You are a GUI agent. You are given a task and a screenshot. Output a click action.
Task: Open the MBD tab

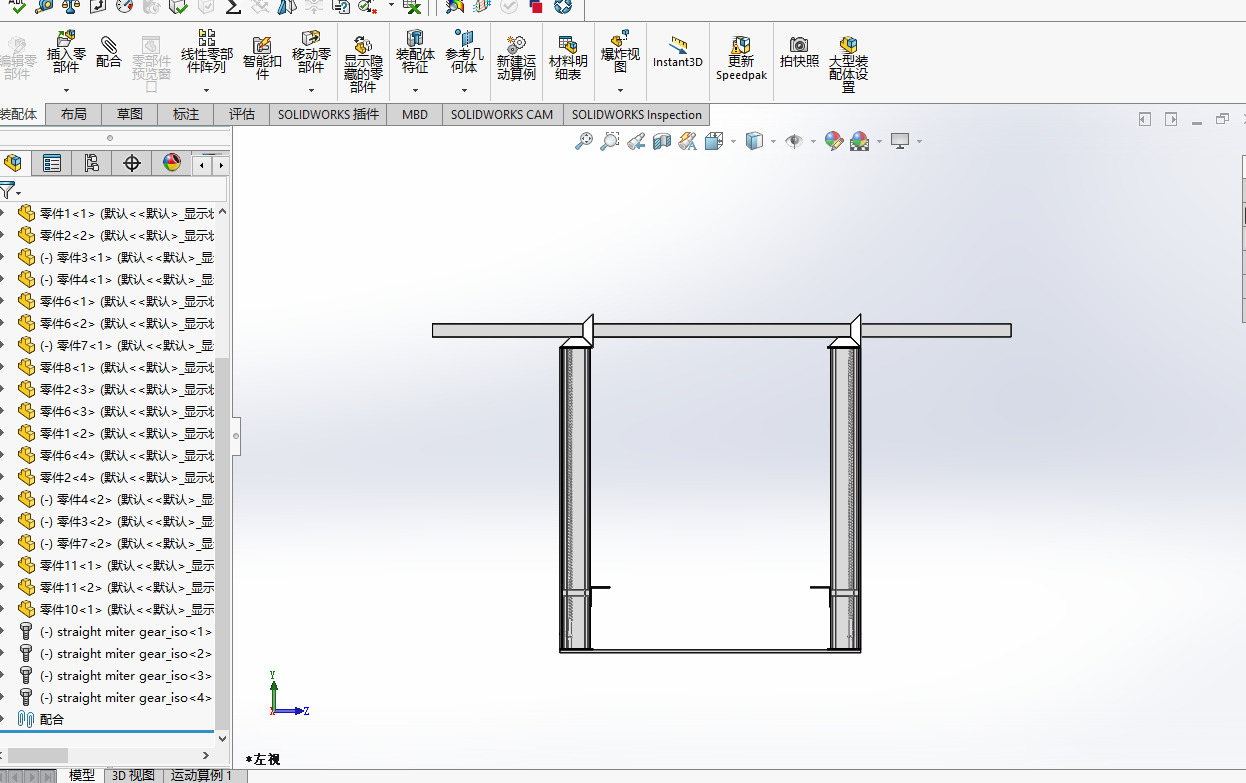pyautogui.click(x=415, y=114)
